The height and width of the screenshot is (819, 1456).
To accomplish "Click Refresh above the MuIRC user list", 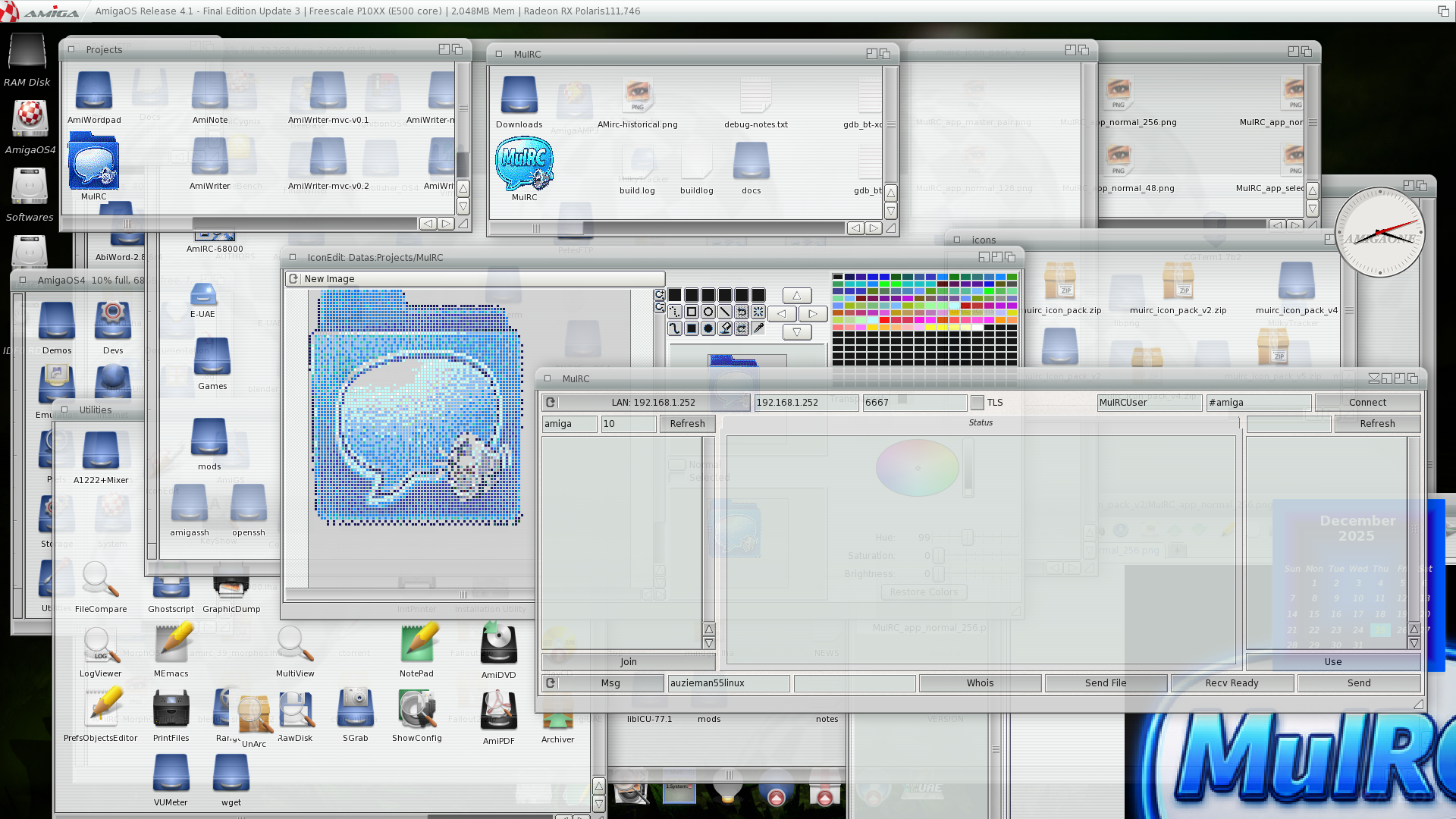I will (1377, 424).
